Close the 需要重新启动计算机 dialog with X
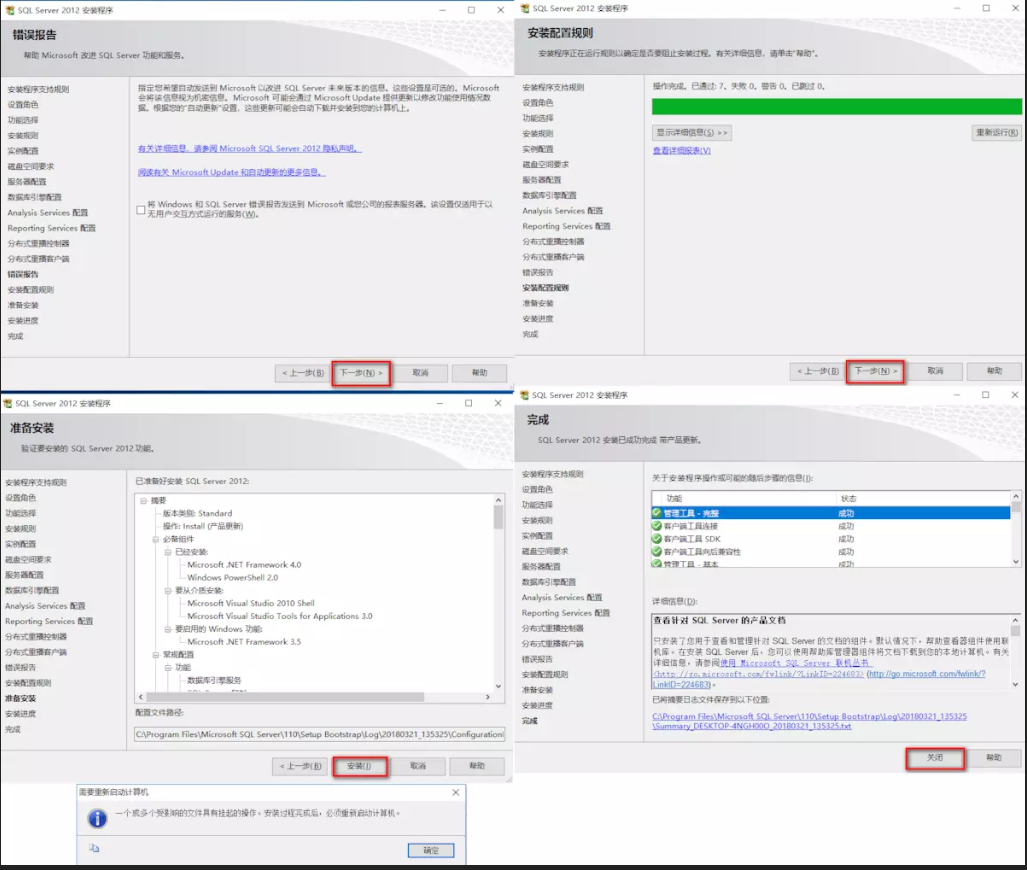 (x=456, y=793)
